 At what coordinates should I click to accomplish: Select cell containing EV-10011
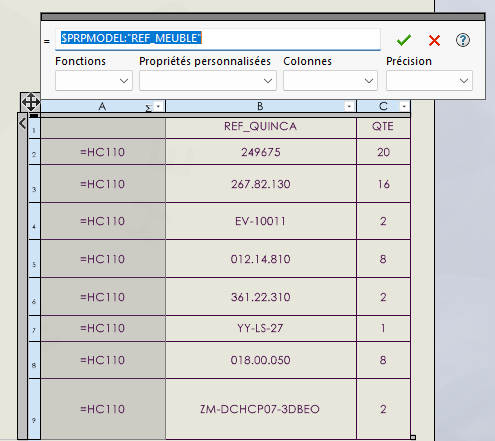pyautogui.click(x=261, y=221)
